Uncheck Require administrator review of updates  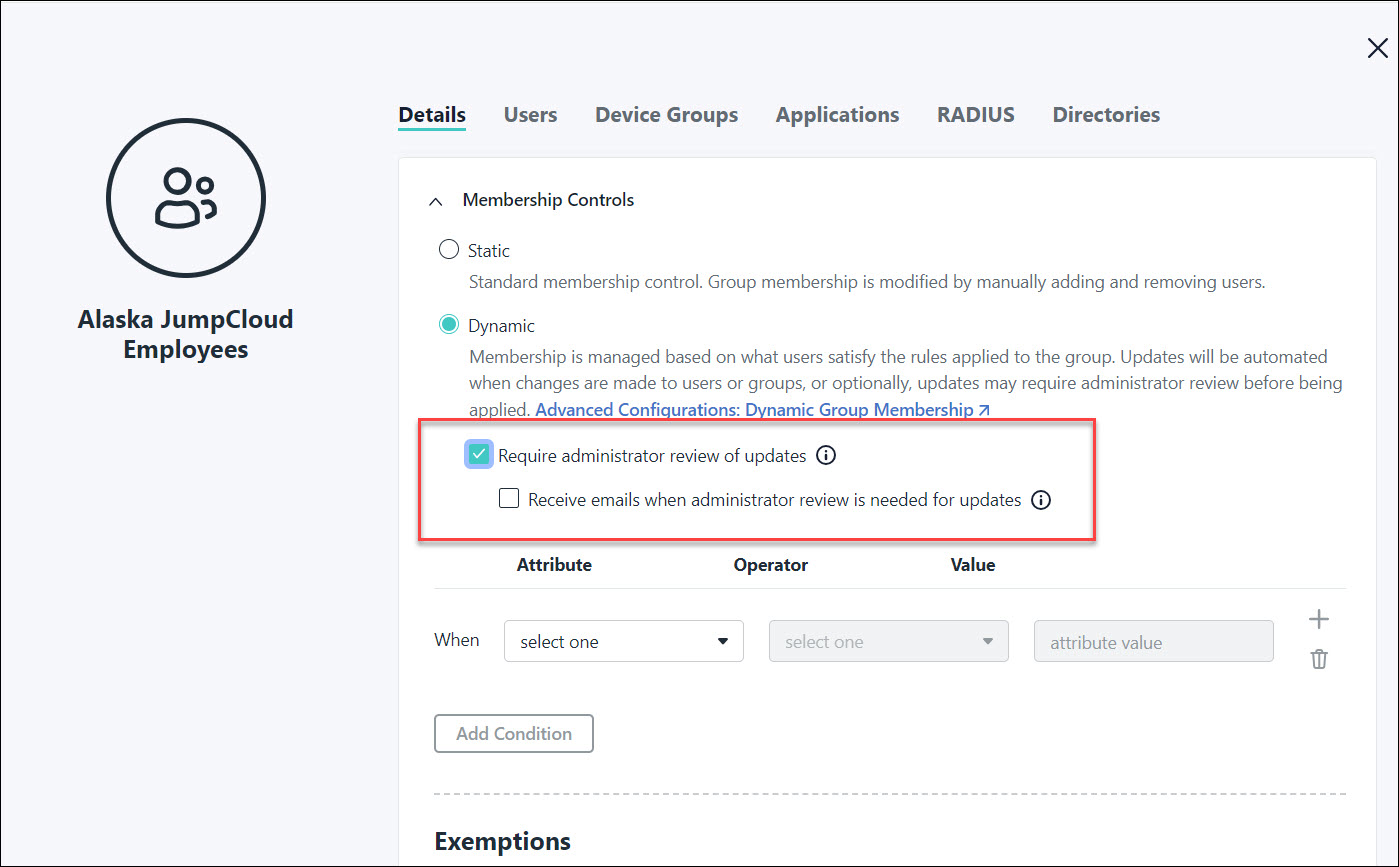pos(478,454)
